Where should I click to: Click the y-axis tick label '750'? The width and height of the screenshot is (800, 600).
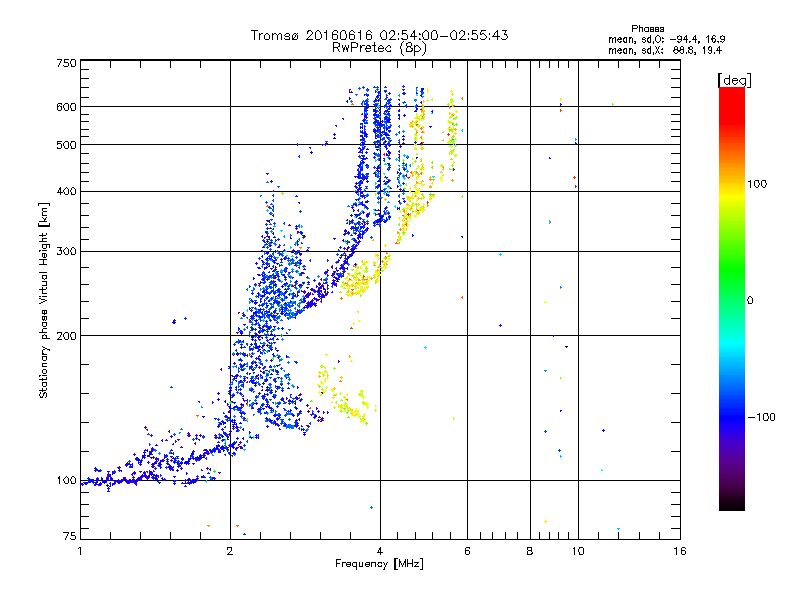coord(66,63)
